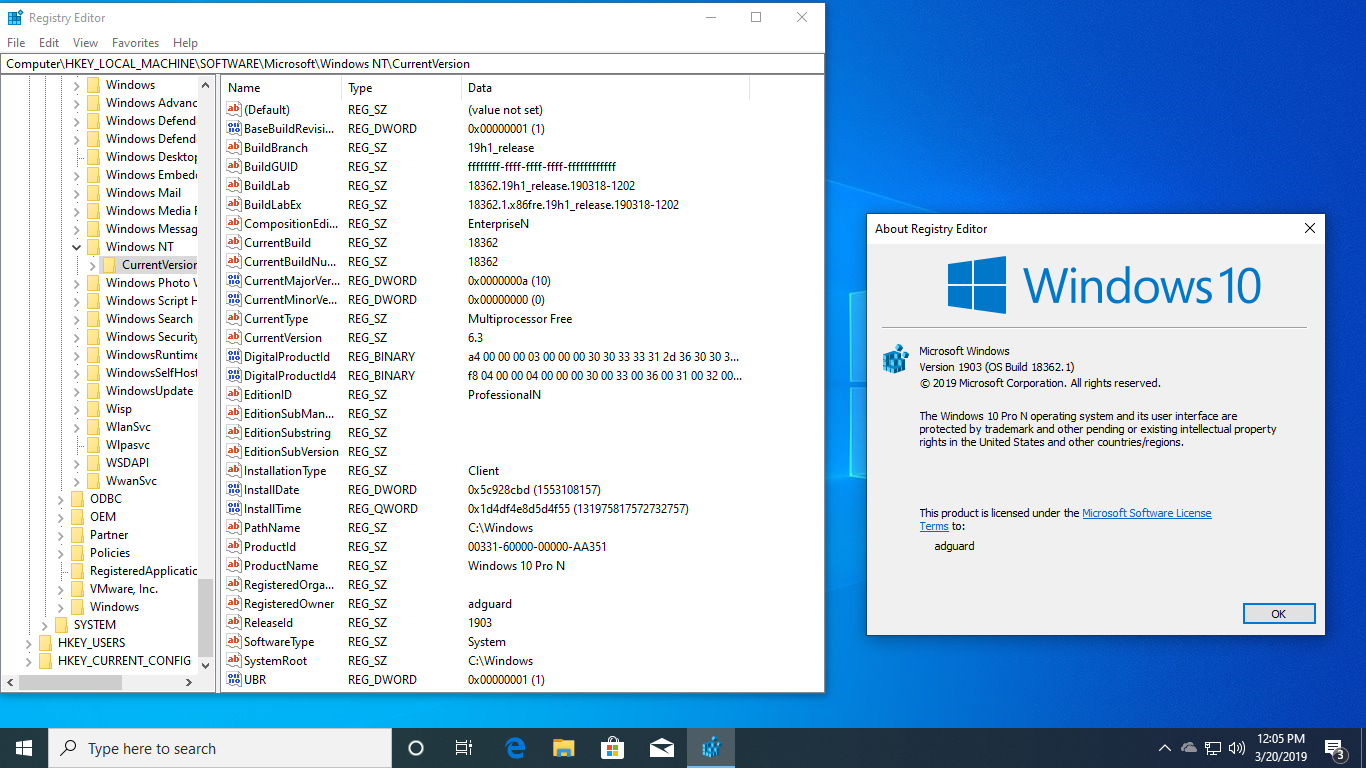The width and height of the screenshot is (1366, 768).
Task: Select the DigitalProductId4 binary value icon
Action: (x=234, y=376)
